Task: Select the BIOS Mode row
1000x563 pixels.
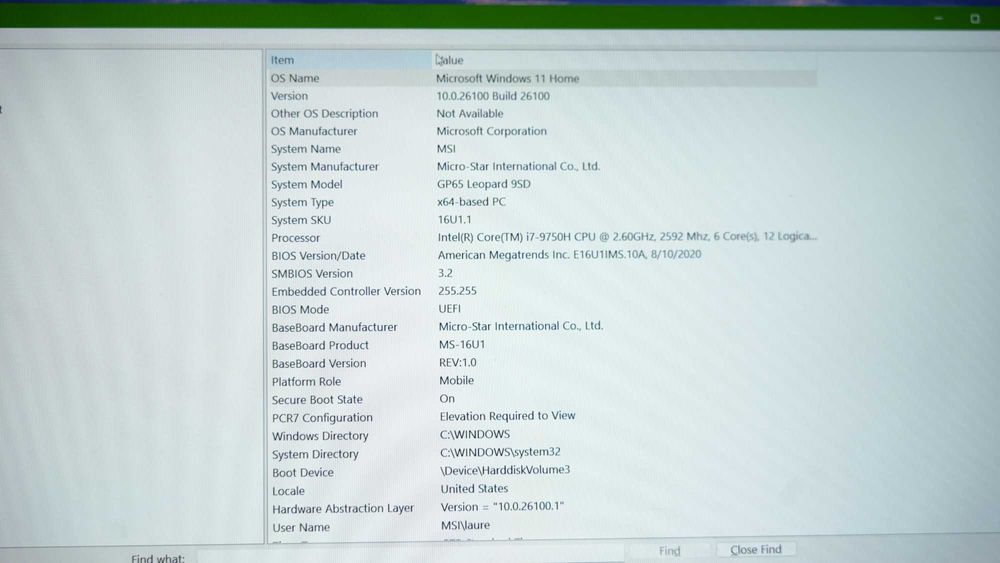Action: 300,309
